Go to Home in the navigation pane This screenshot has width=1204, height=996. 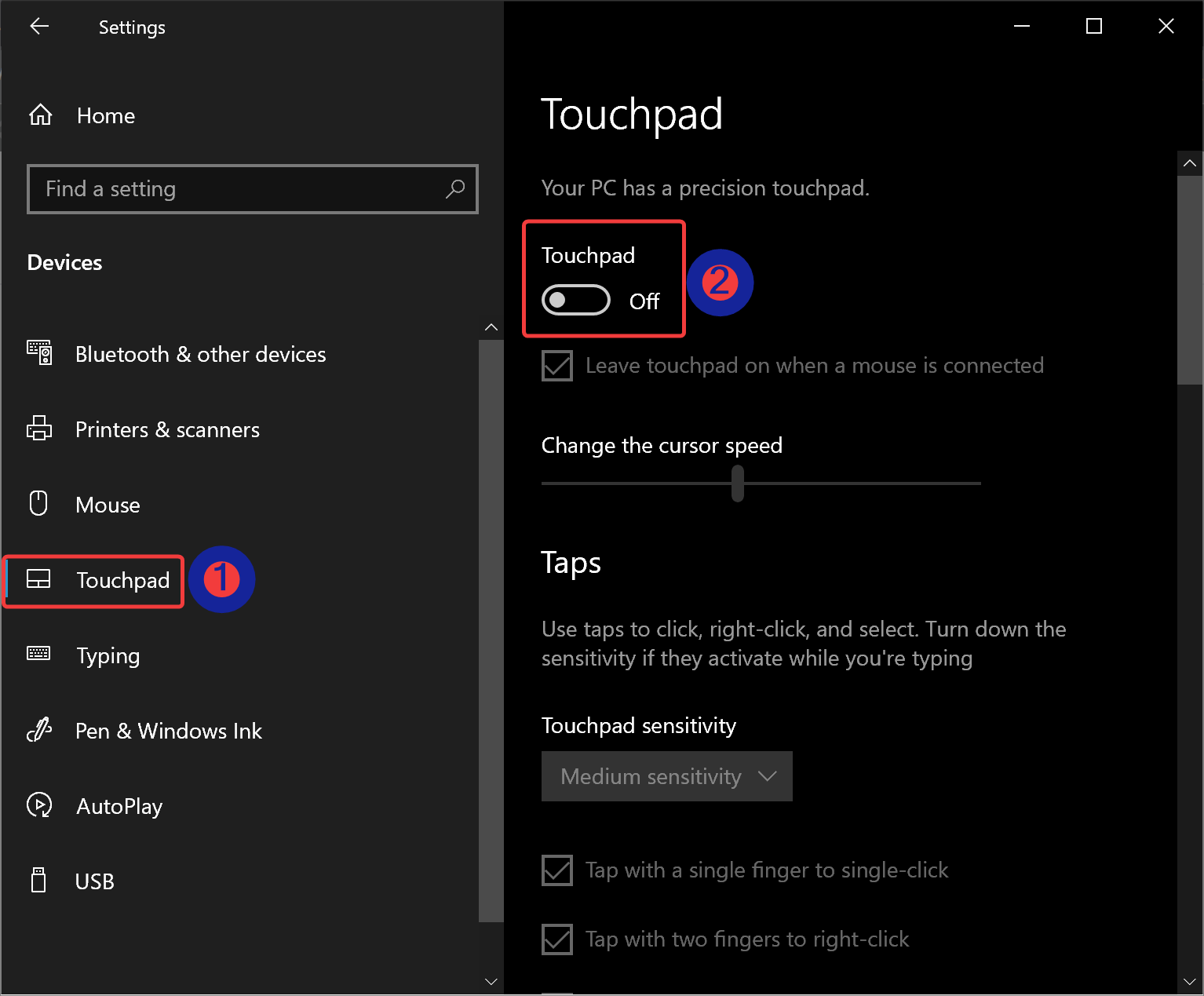pos(105,115)
